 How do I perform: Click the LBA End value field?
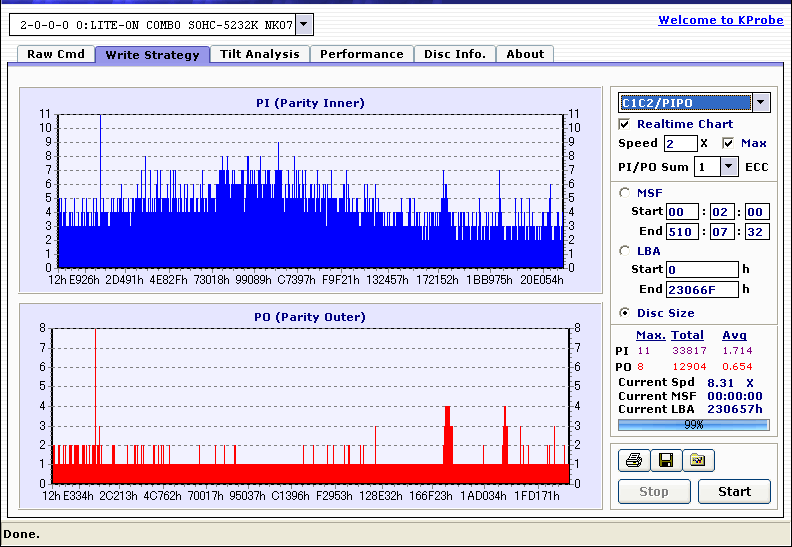coord(702,289)
